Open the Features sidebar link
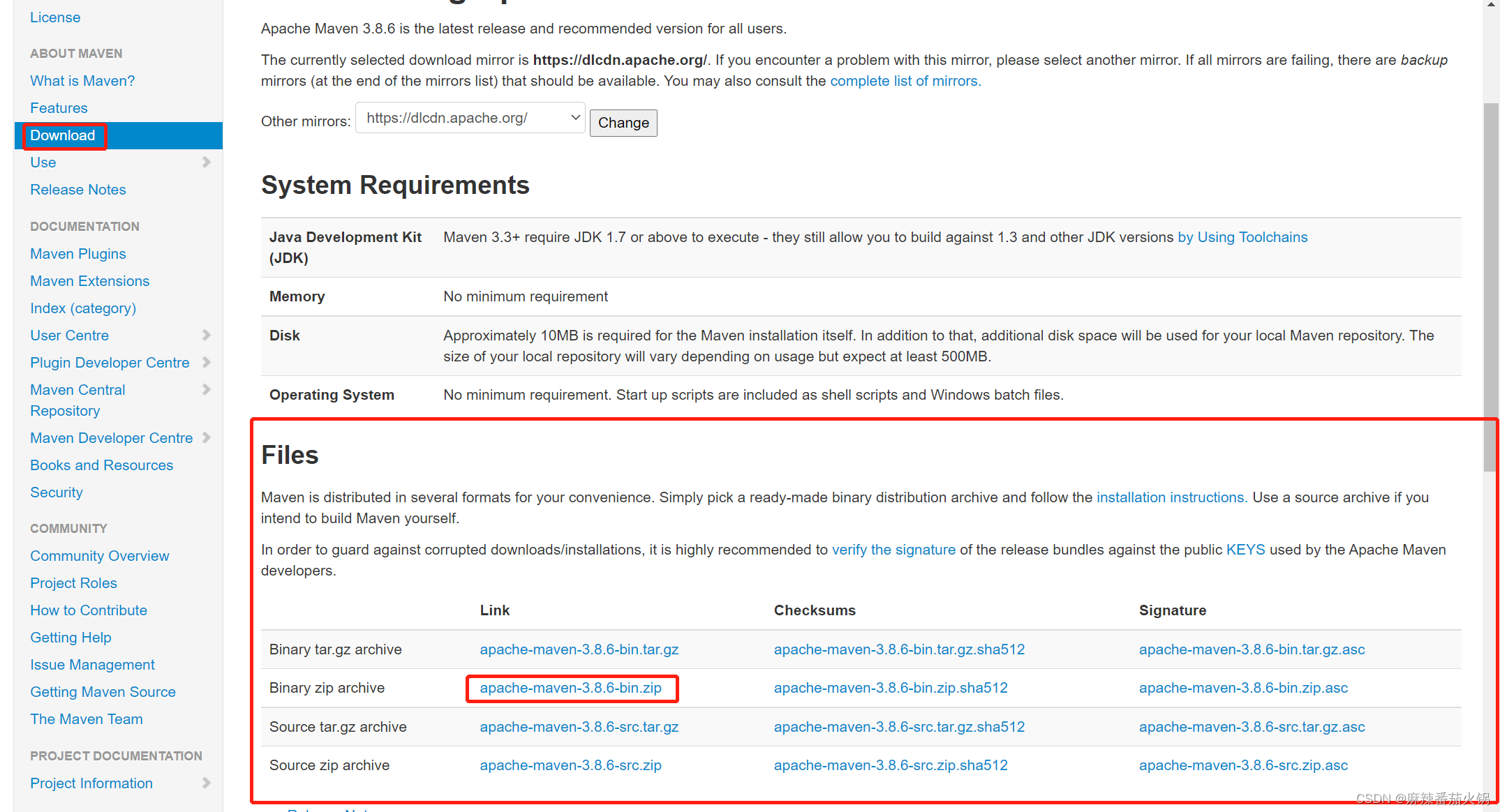The width and height of the screenshot is (1500, 812). (x=59, y=108)
